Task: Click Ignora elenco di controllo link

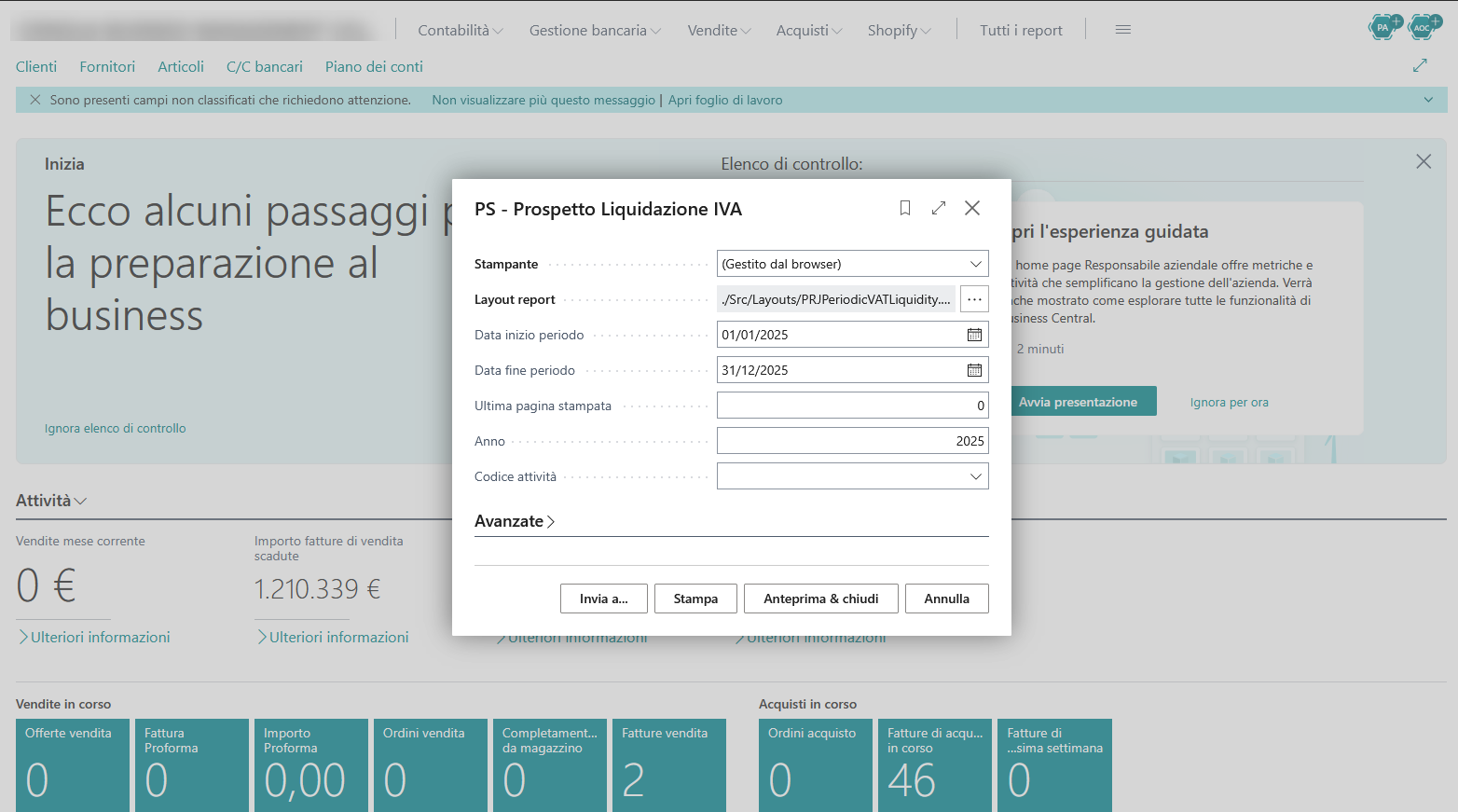Action: click(116, 428)
